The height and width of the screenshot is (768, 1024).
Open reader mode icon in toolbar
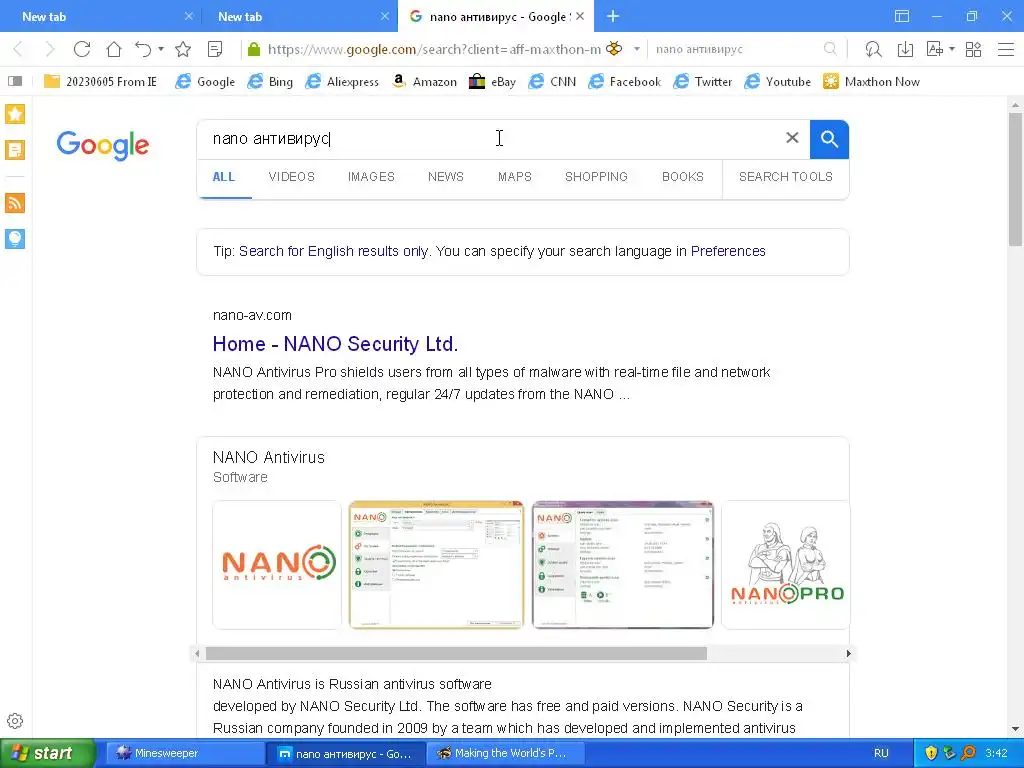coord(215,49)
